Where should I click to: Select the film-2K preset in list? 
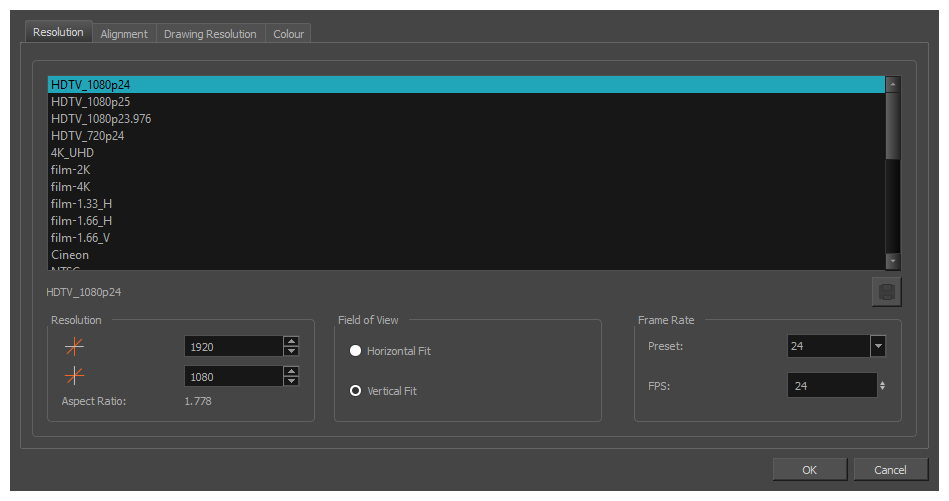pyautogui.click(x=70, y=170)
